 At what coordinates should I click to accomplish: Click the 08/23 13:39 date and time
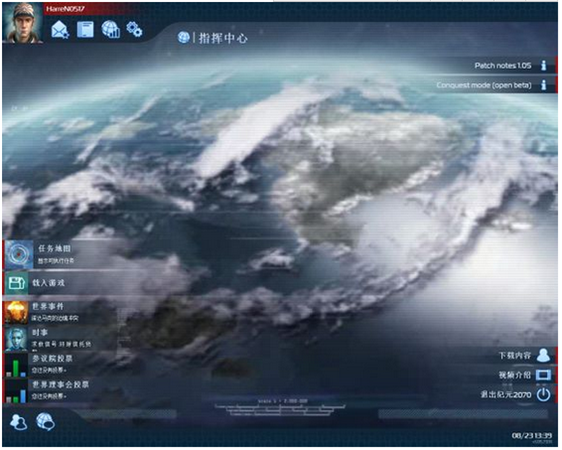[x=532, y=435]
